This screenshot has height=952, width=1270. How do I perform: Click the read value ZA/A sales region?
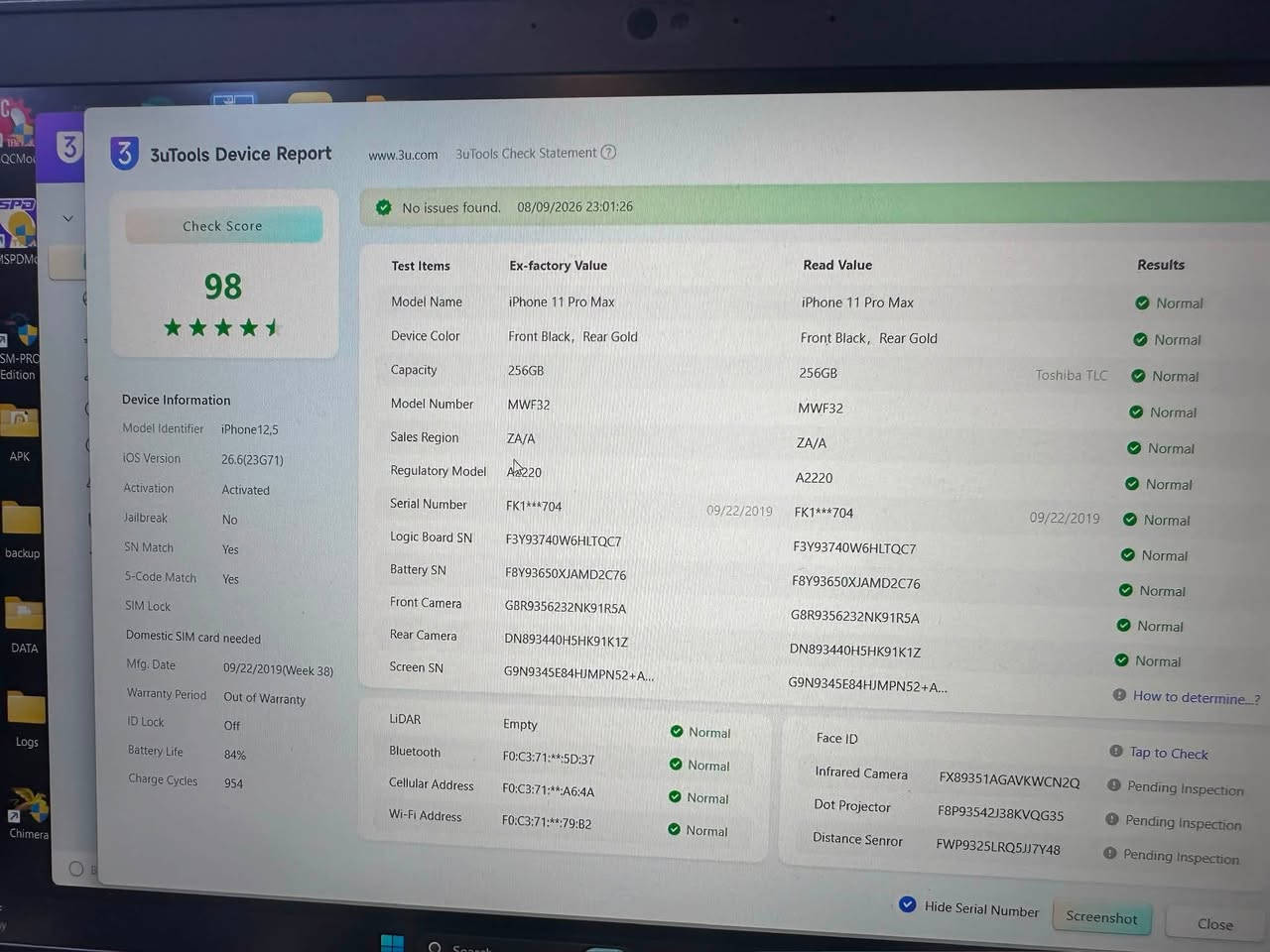[812, 443]
